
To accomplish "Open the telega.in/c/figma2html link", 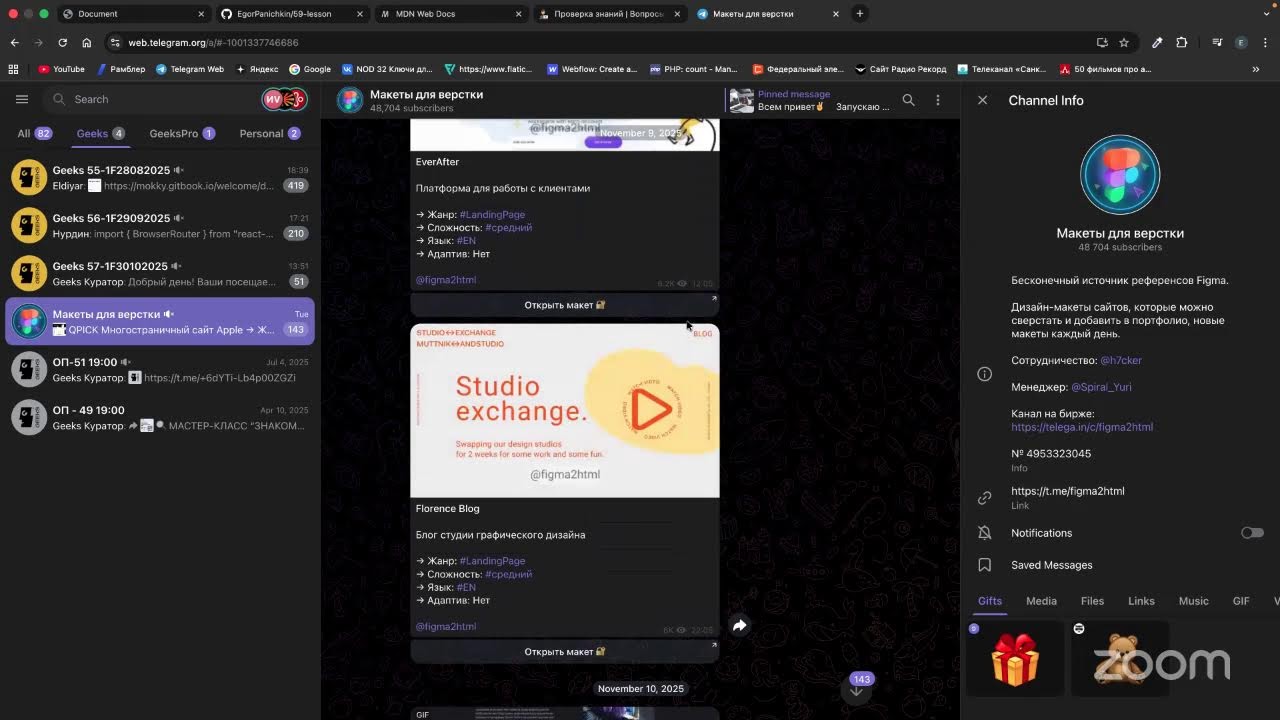I will 1082,427.
